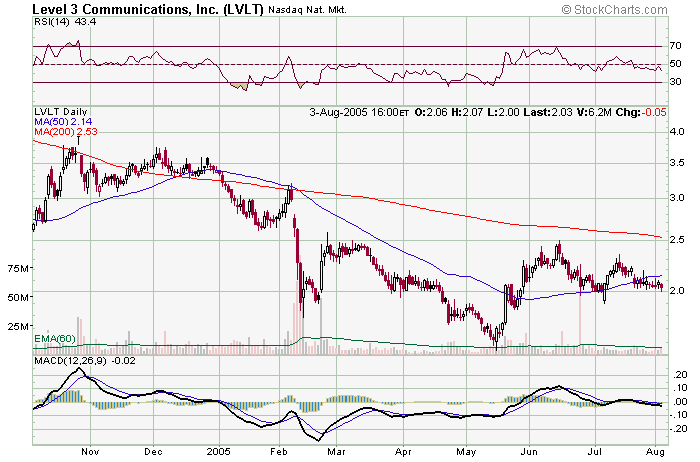
Task: Click the Nasdaq Nat. Mkt. label
Action: click(307, 9)
